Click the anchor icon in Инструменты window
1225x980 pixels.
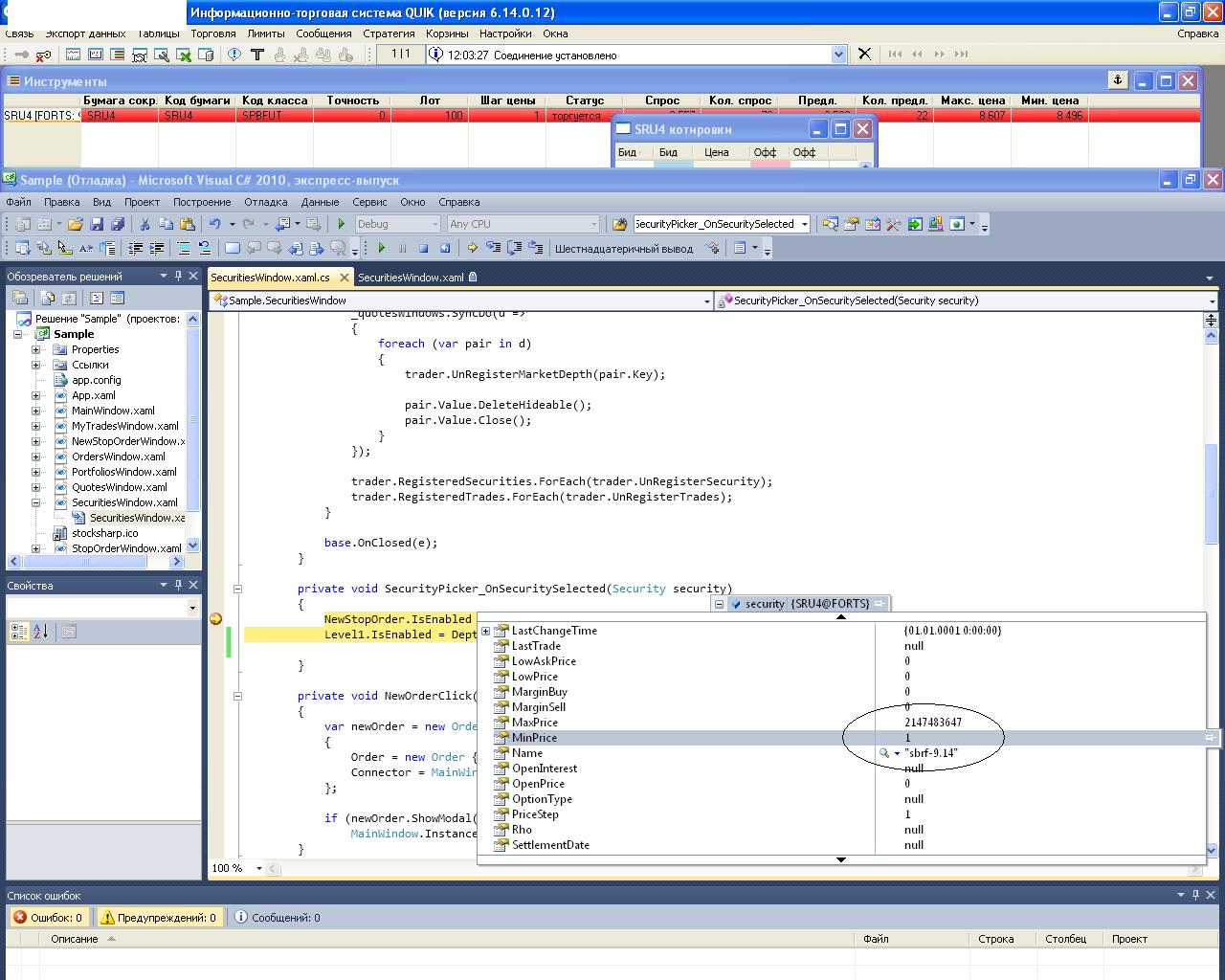click(1118, 80)
